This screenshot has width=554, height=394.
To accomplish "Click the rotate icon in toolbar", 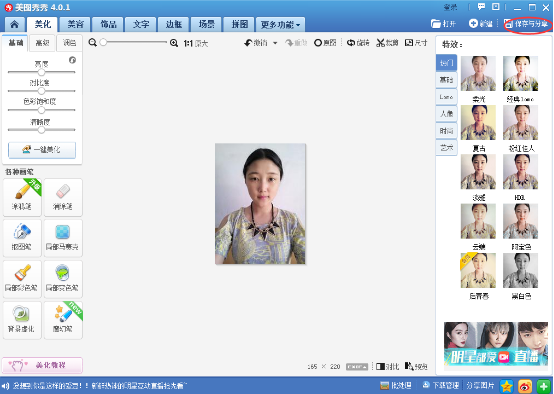I will point(350,43).
